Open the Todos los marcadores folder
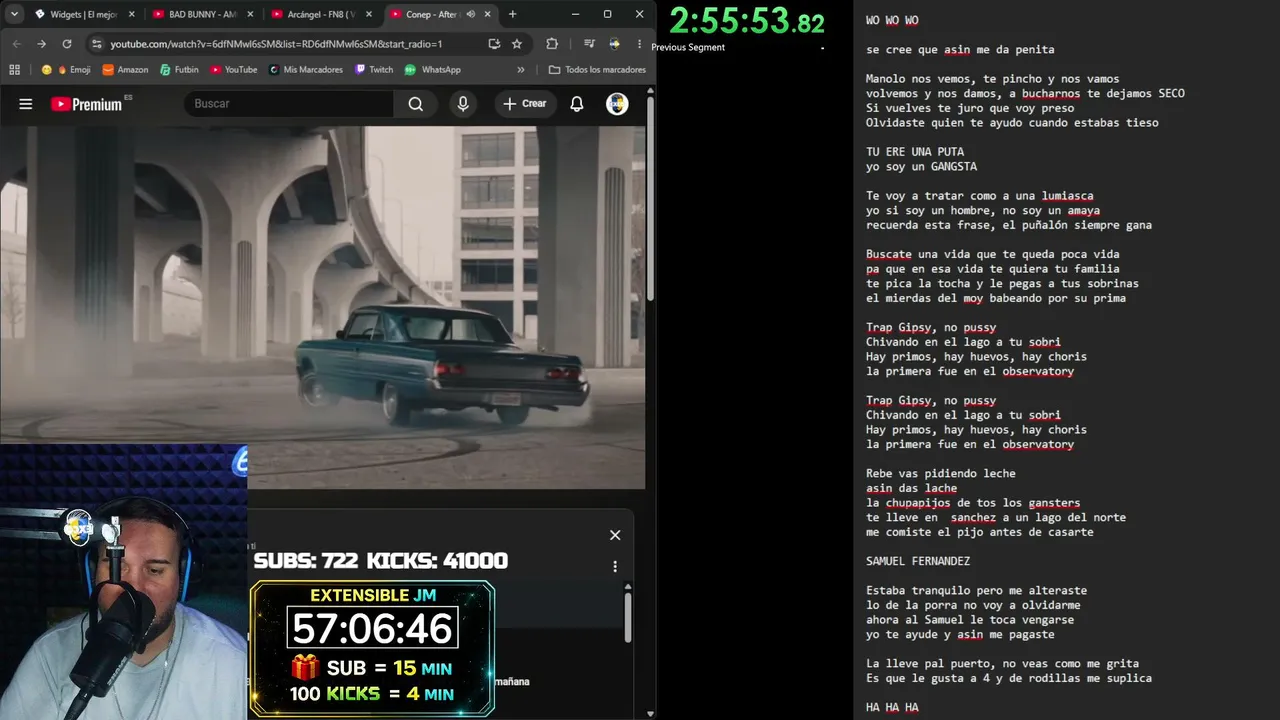 pos(597,70)
